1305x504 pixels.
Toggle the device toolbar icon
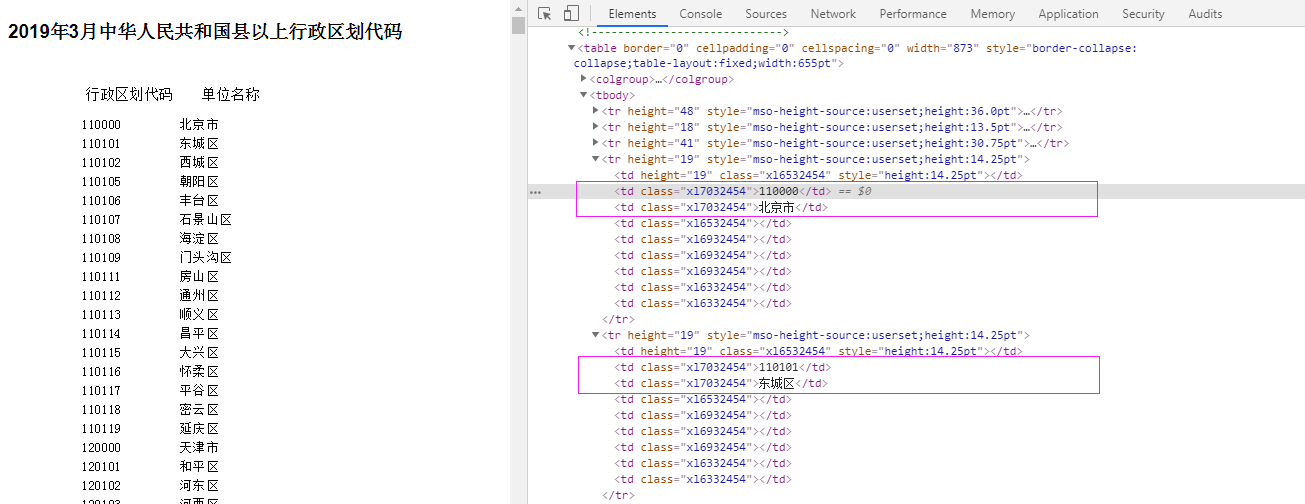click(x=571, y=14)
